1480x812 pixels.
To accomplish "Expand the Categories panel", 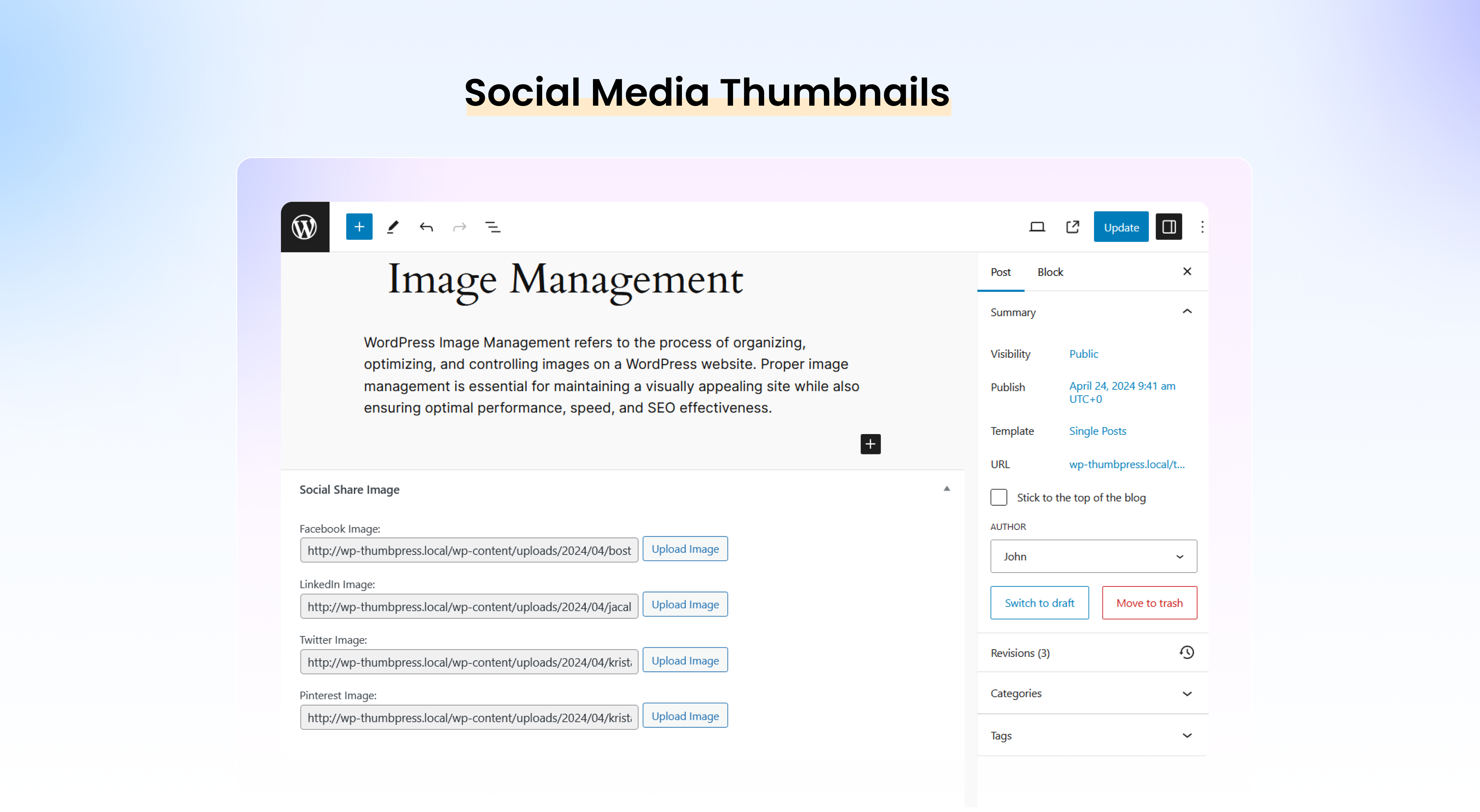I will pos(1092,693).
